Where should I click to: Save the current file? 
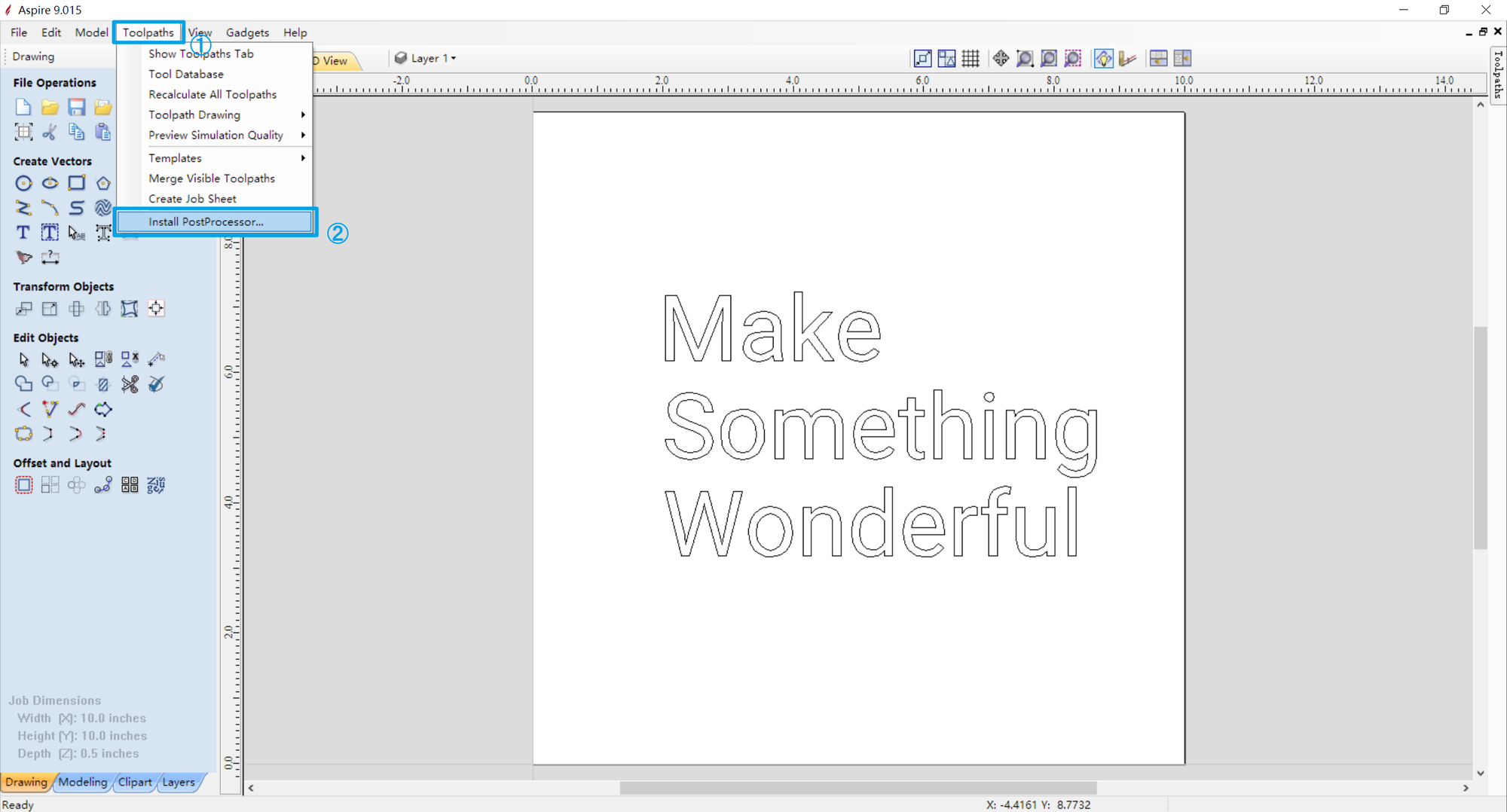(x=76, y=107)
